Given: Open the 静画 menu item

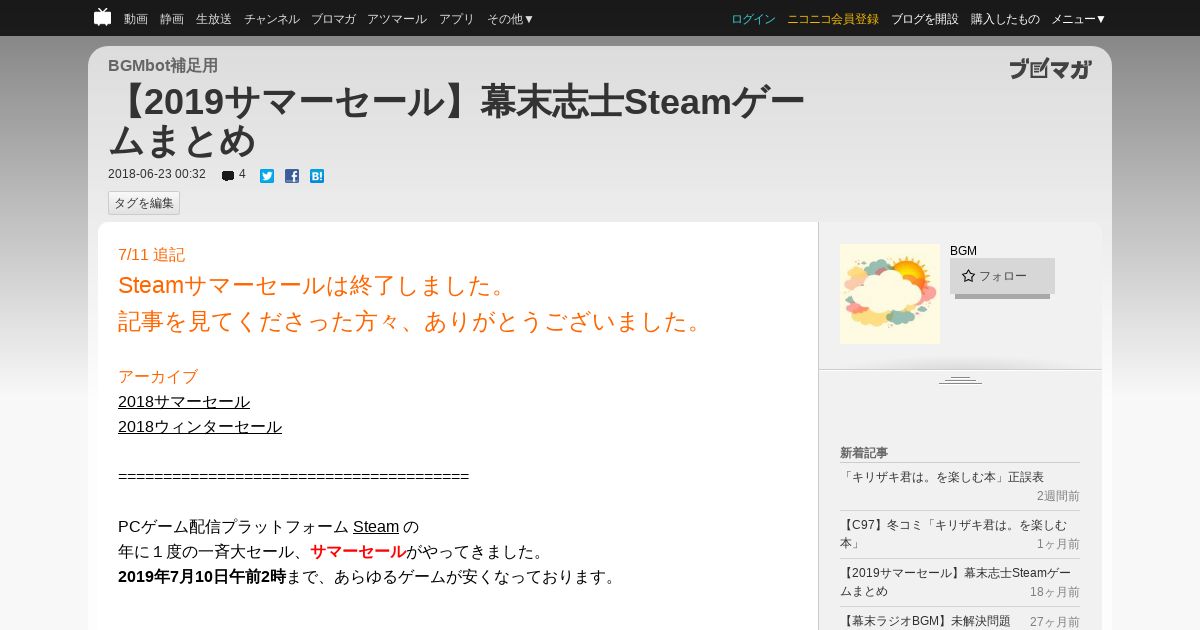Looking at the screenshot, I should pos(172,19).
